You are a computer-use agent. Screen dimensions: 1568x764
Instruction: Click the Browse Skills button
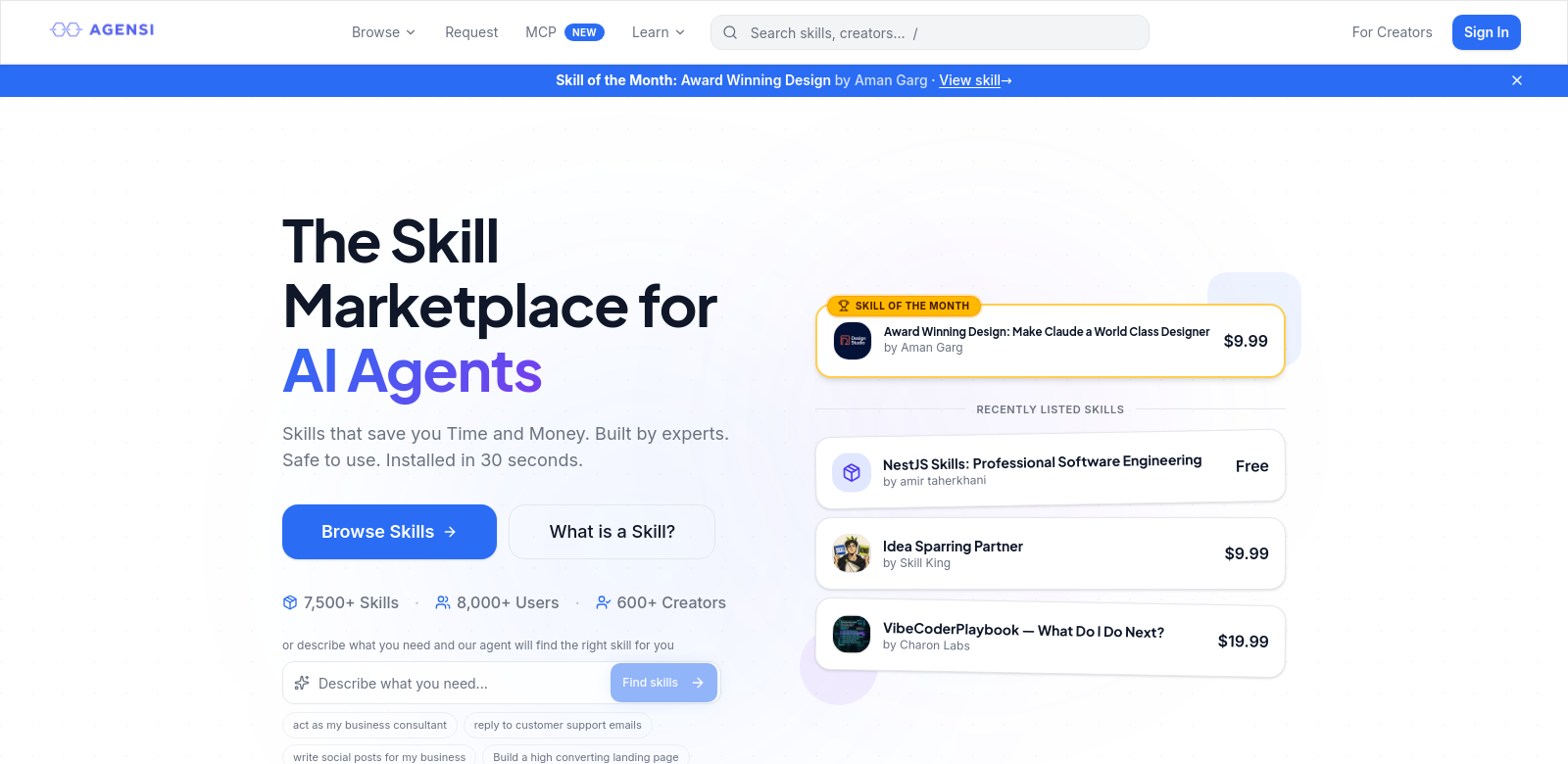(389, 532)
